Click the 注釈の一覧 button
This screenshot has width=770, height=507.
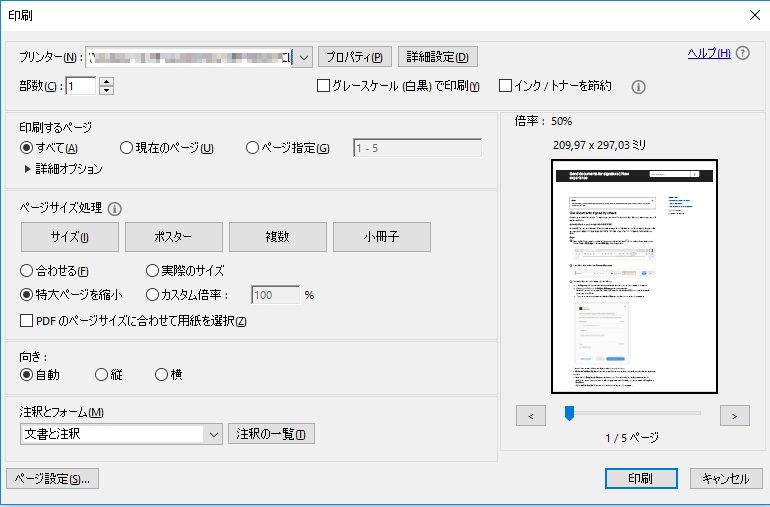pyautogui.click(x=271, y=434)
